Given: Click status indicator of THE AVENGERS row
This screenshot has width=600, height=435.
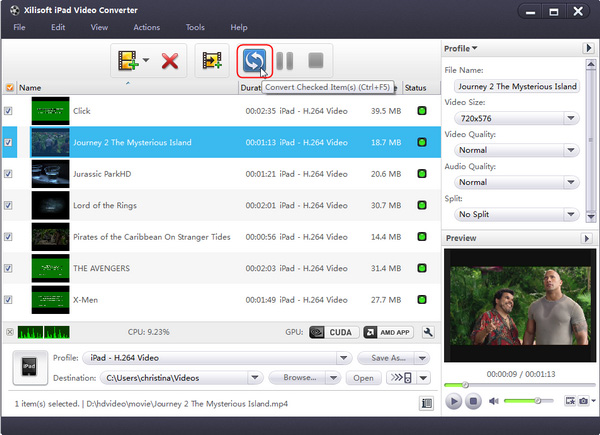Looking at the screenshot, I should (422, 268).
